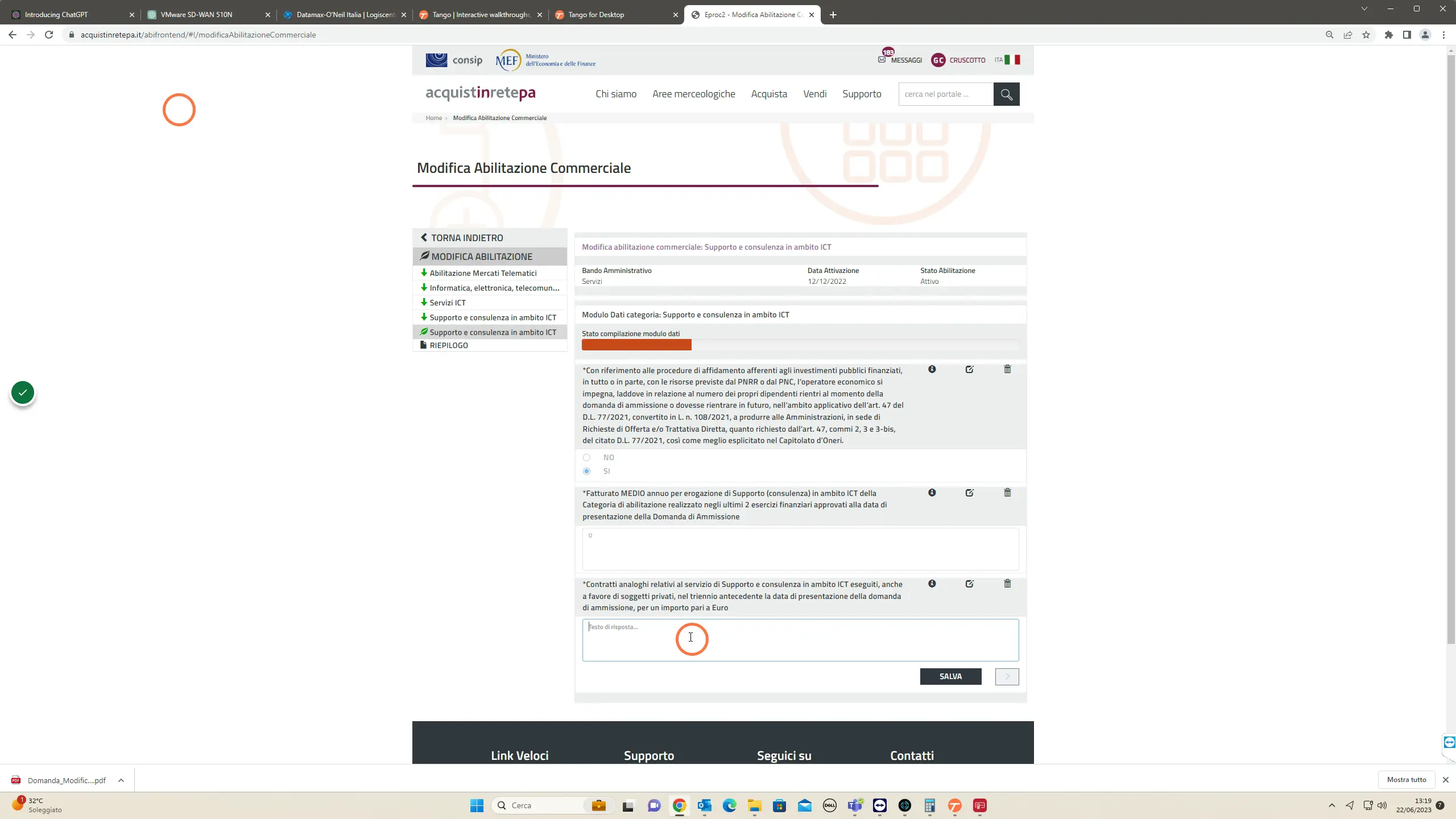Screen dimensions: 1456x819
Task: Switch language via ITA flag
Action: click(x=1007, y=60)
